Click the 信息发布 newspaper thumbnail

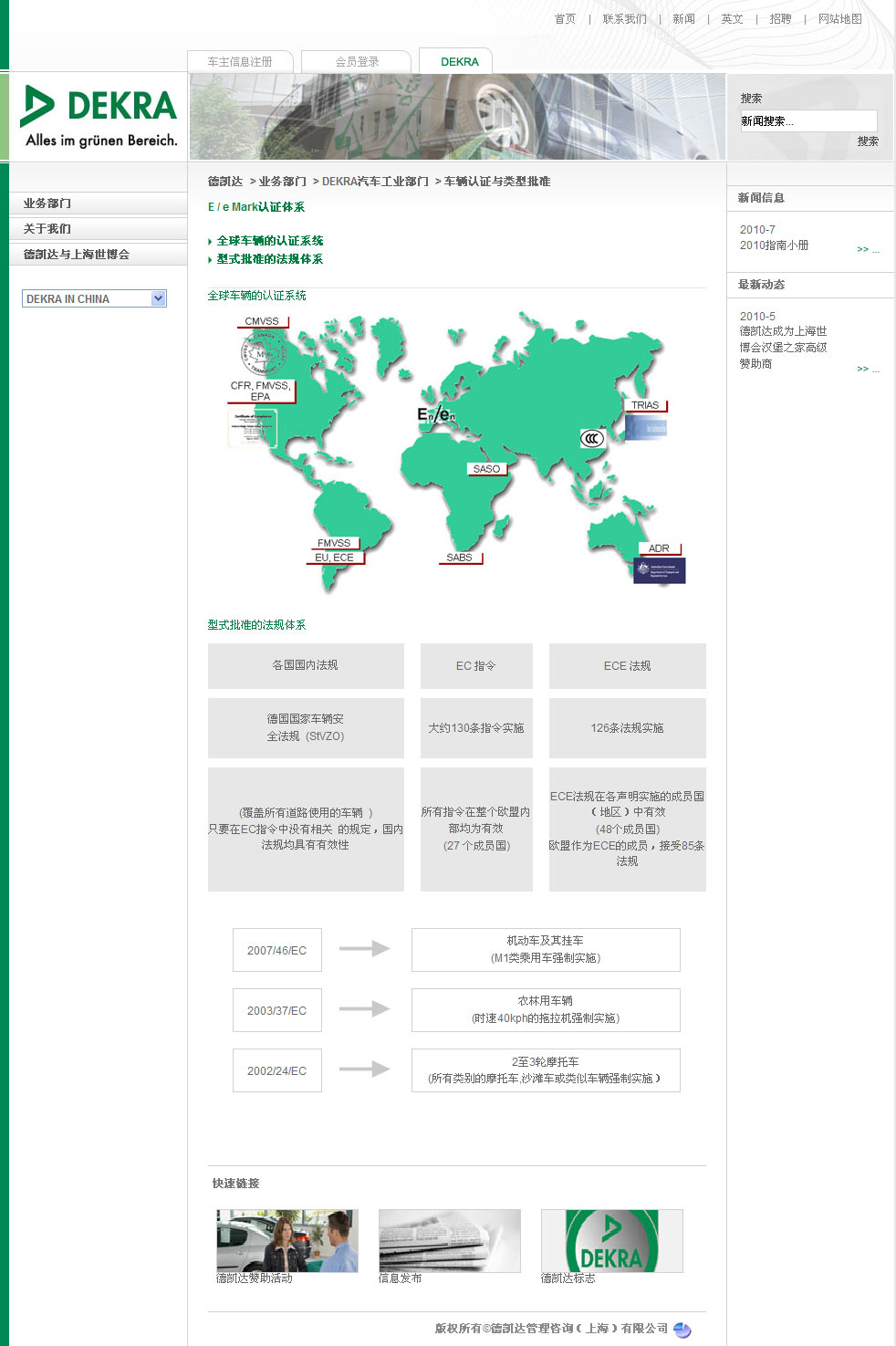450,1241
